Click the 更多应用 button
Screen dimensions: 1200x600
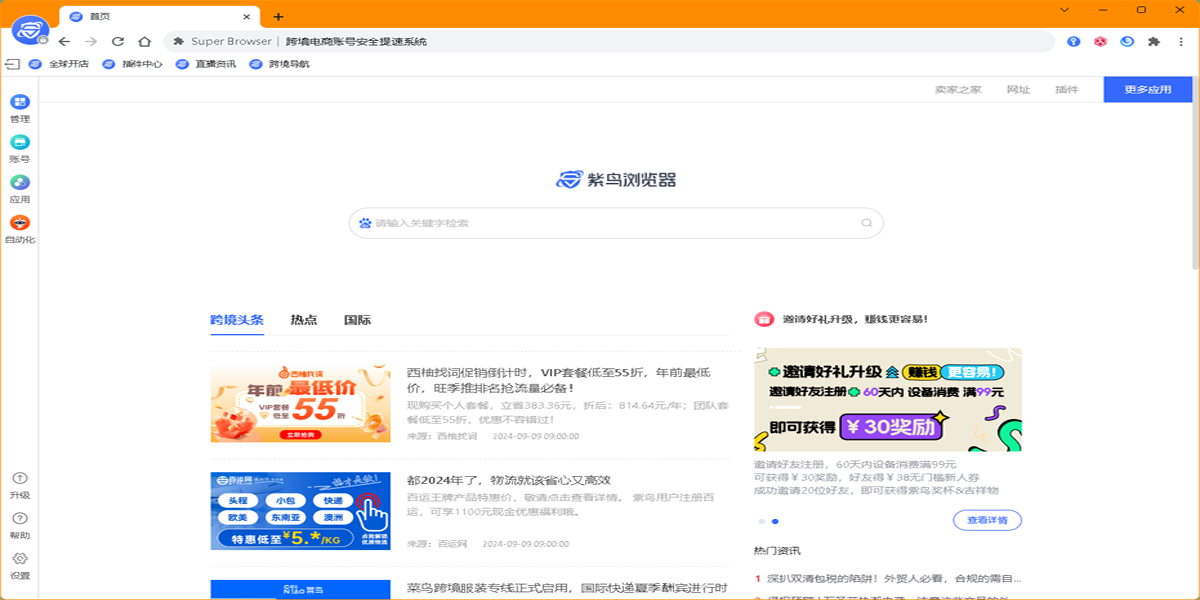point(1147,89)
